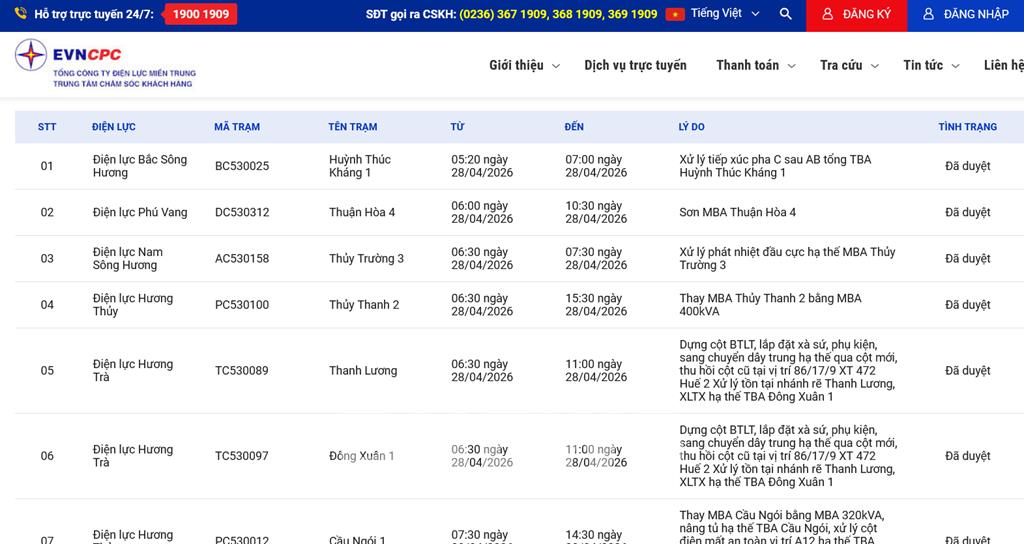Open the Tin tức menu
This screenshot has width=1024, height=544.
[x=930, y=65]
